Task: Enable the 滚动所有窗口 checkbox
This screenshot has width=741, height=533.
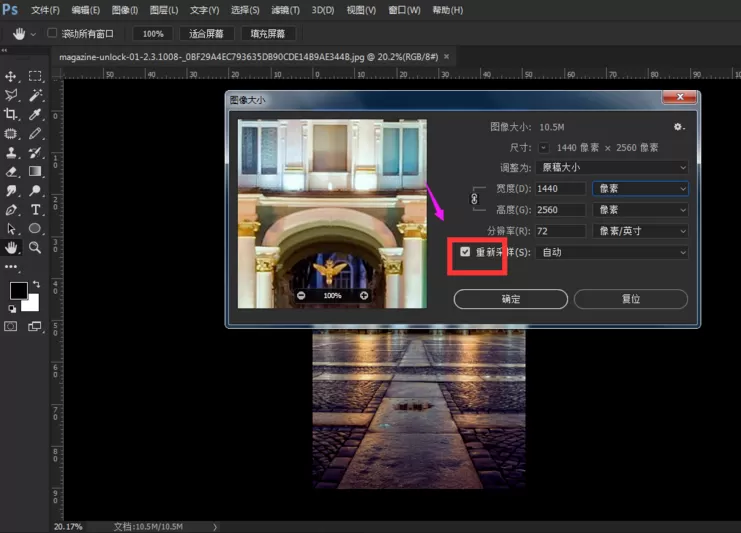Action: (x=52, y=33)
